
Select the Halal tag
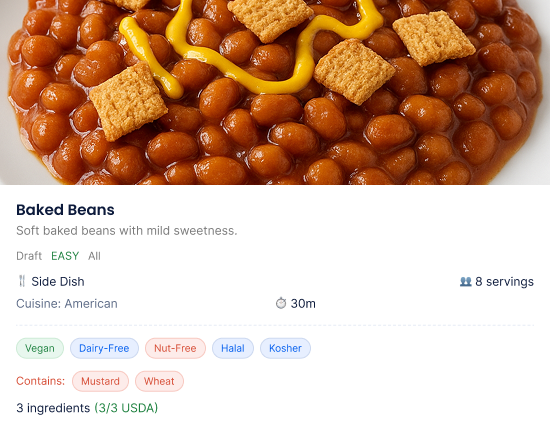coord(233,348)
